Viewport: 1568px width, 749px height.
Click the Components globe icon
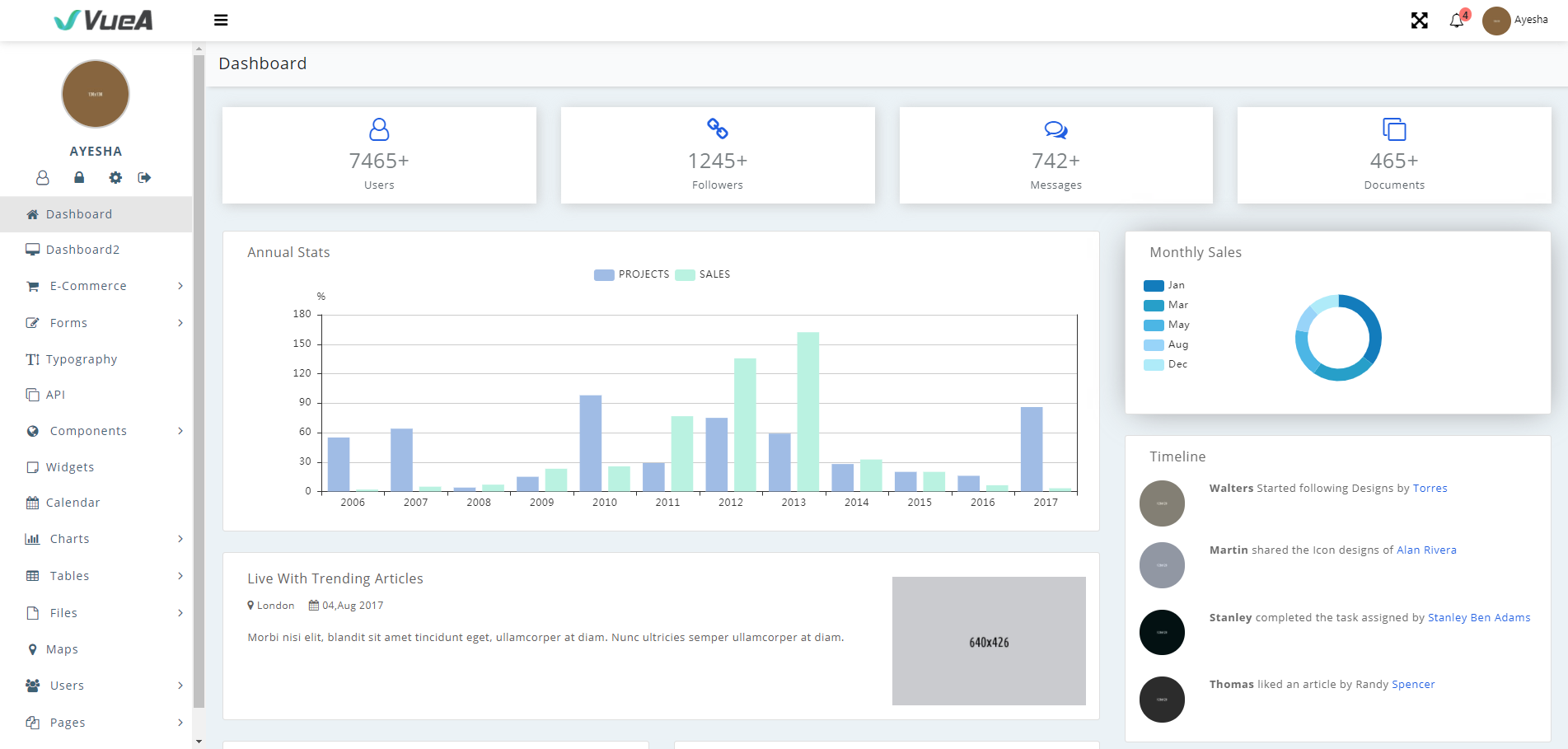pos(33,431)
